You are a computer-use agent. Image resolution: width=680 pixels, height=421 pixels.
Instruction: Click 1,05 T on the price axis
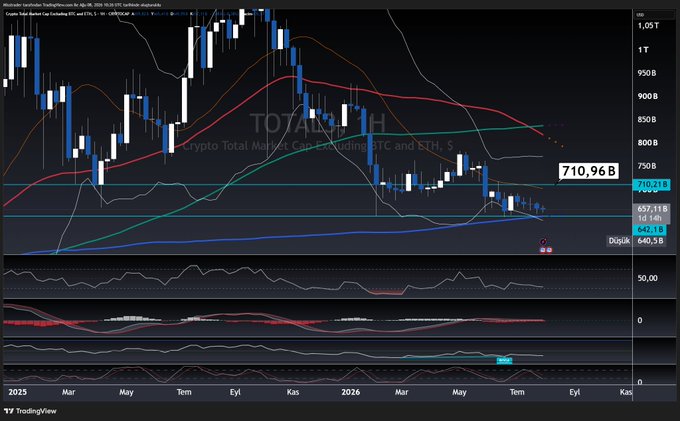[648, 26]
